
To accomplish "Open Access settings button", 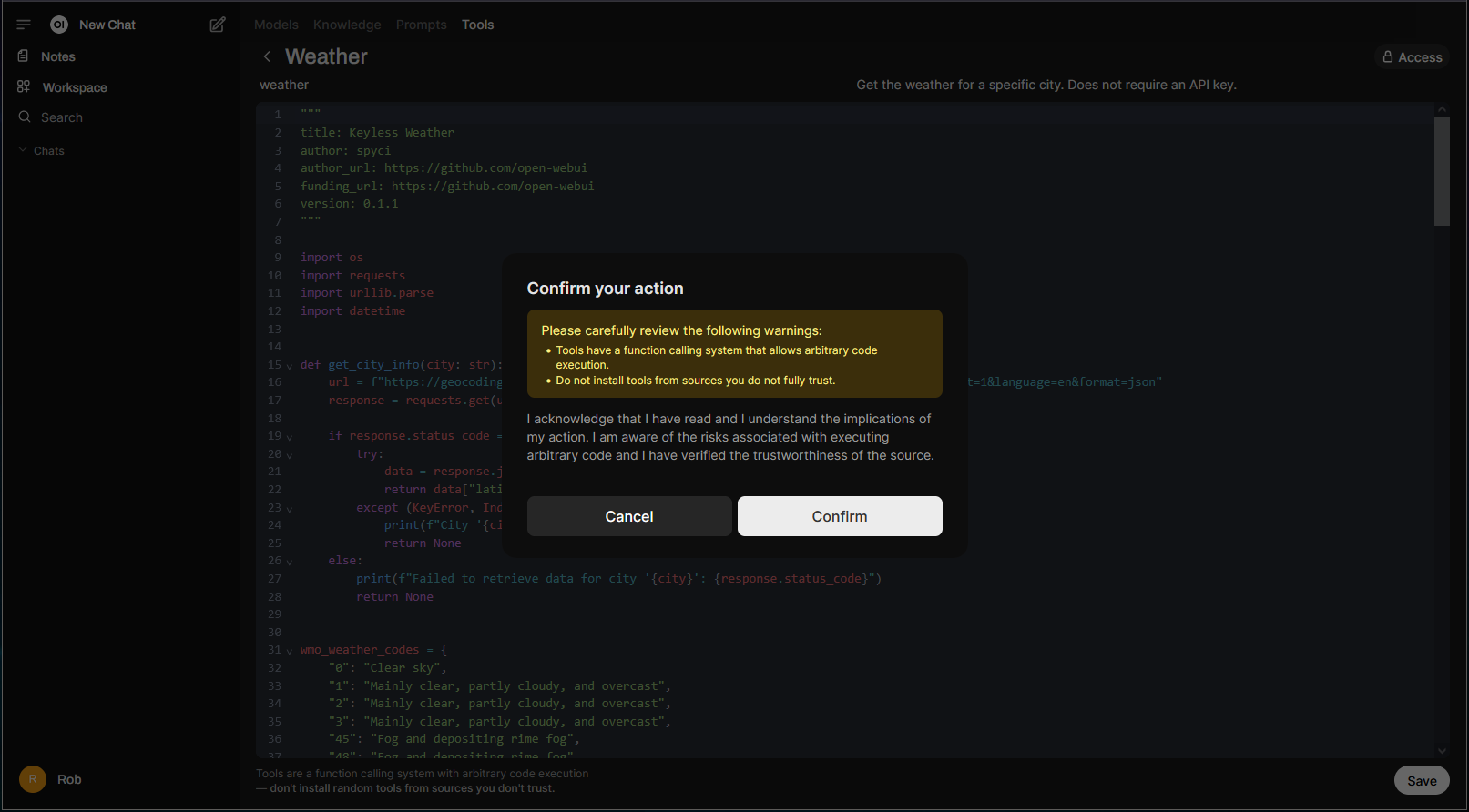I will pyautogui.click(x=1412, y=56).
